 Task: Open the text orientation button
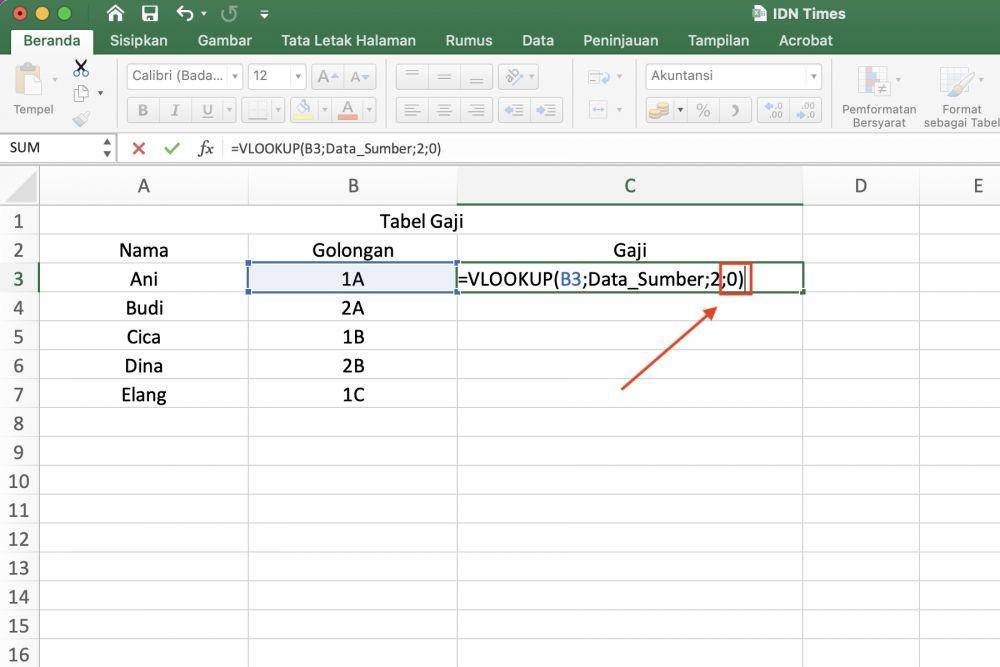(x=518, y=77)
